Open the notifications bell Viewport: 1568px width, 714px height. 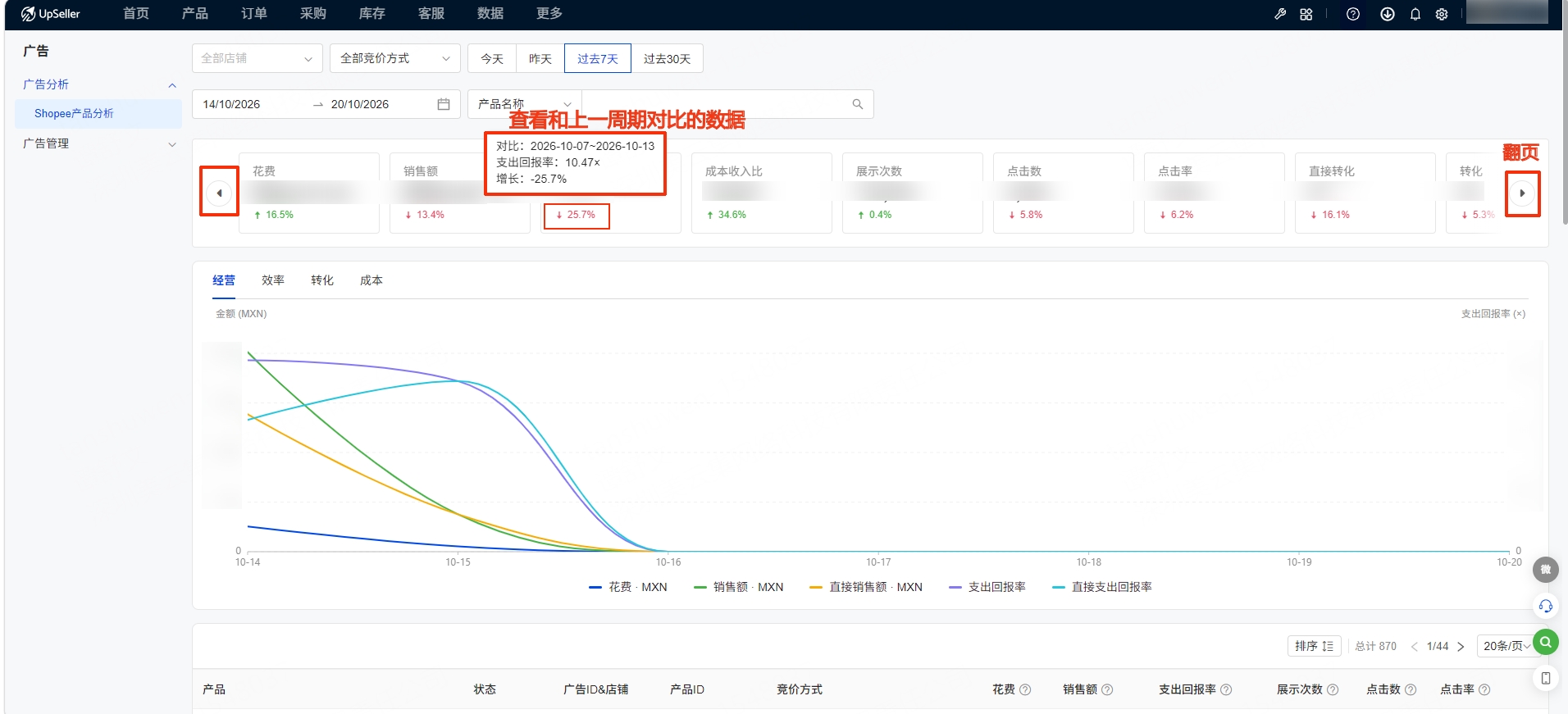coord(1415,14)
